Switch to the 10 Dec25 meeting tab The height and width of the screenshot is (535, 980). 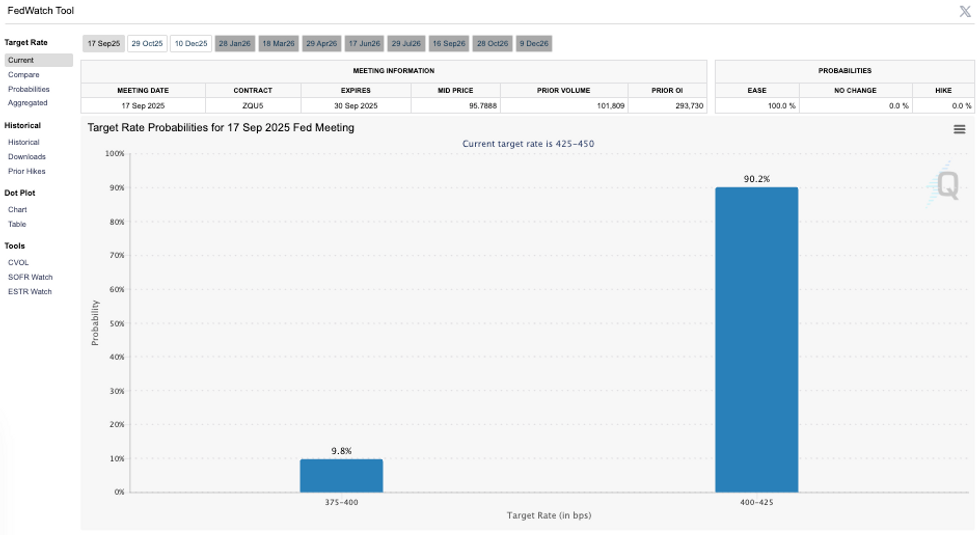pos(190,44)
